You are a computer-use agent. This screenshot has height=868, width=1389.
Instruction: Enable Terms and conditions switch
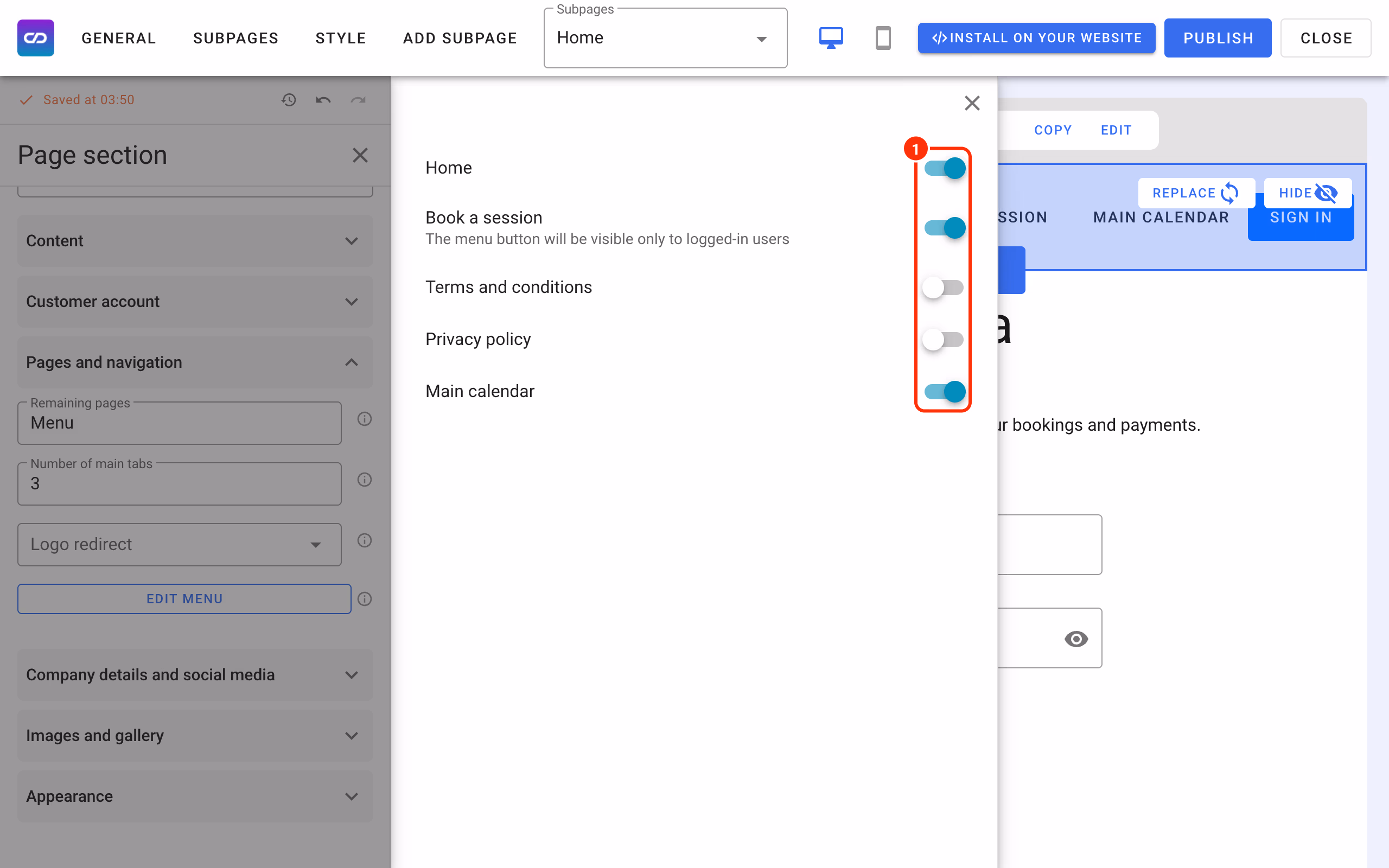[943, 287]
